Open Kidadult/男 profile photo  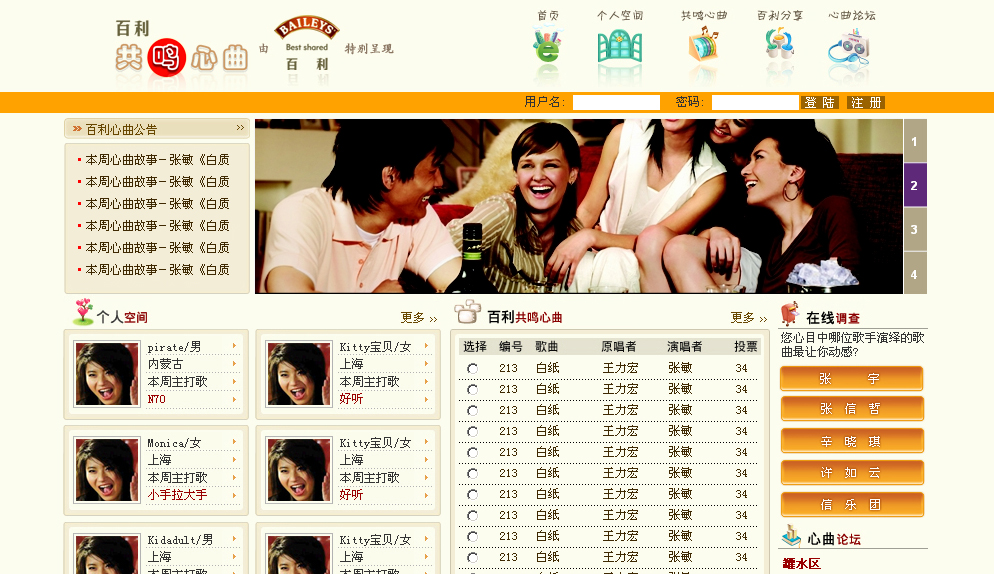[x=106, y=554]
